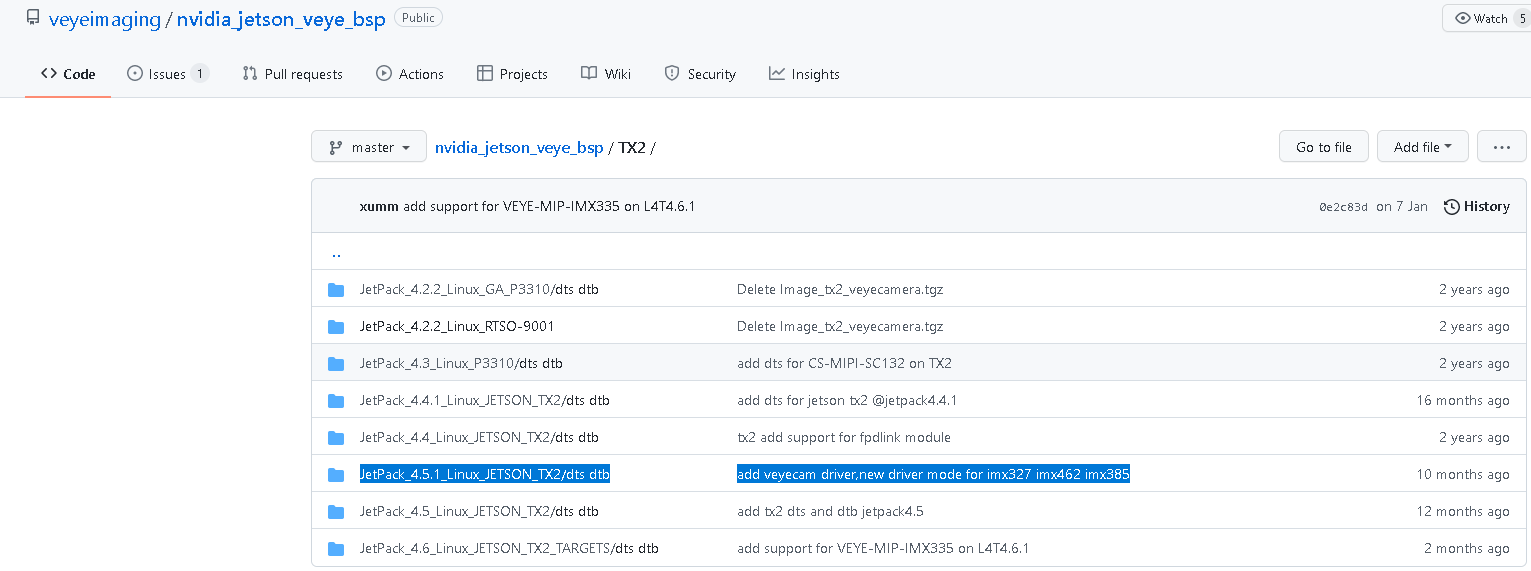Click folder icon for JetPack_4.4.1_Linux_JETSON_TX2
This screenshot has height=571, width=1531.
(336, 401)
